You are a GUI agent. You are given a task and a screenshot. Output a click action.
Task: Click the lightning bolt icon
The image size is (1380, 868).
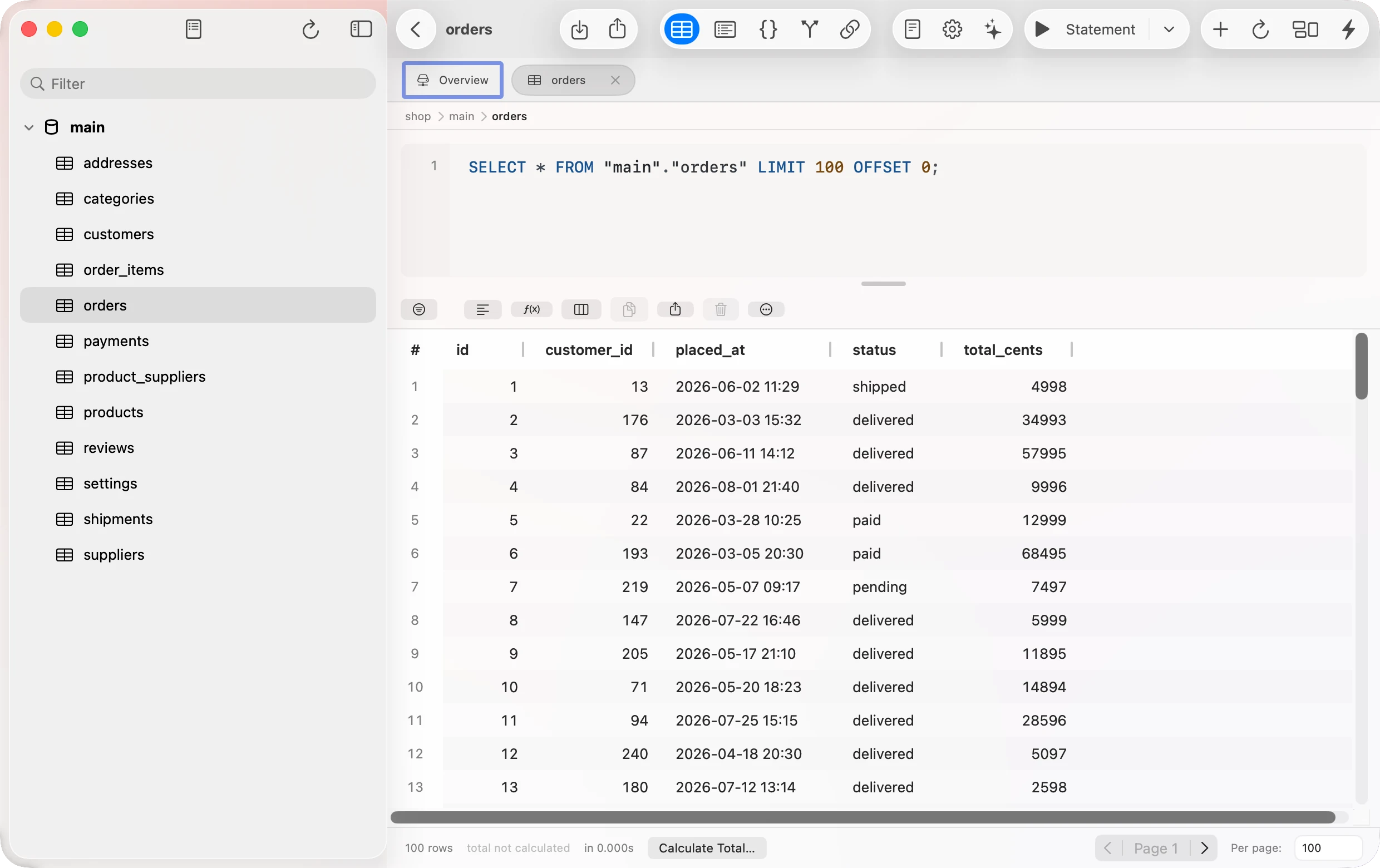tap(1348, 29)
